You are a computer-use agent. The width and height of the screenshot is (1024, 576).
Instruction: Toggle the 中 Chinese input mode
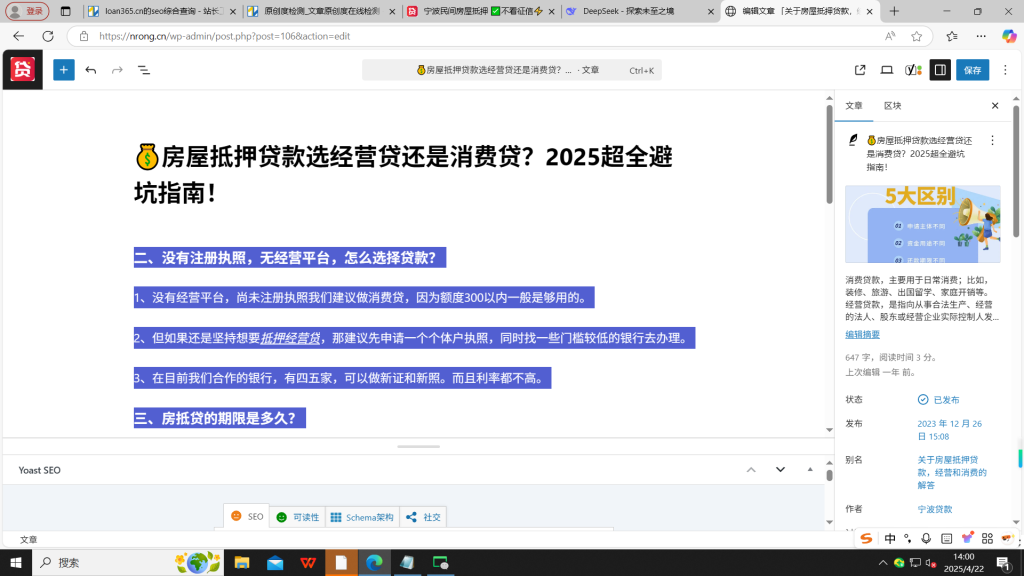click(x=889, y=538)
